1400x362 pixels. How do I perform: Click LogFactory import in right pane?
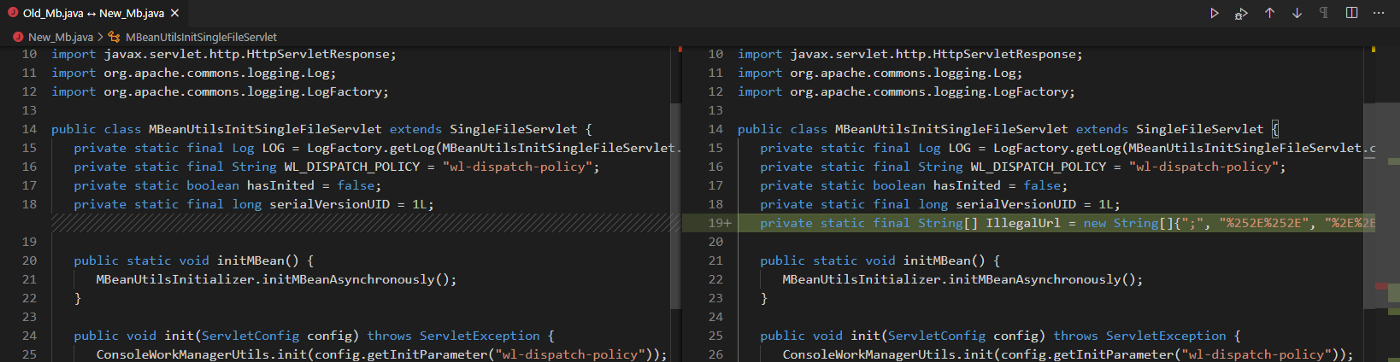point(906,91)
